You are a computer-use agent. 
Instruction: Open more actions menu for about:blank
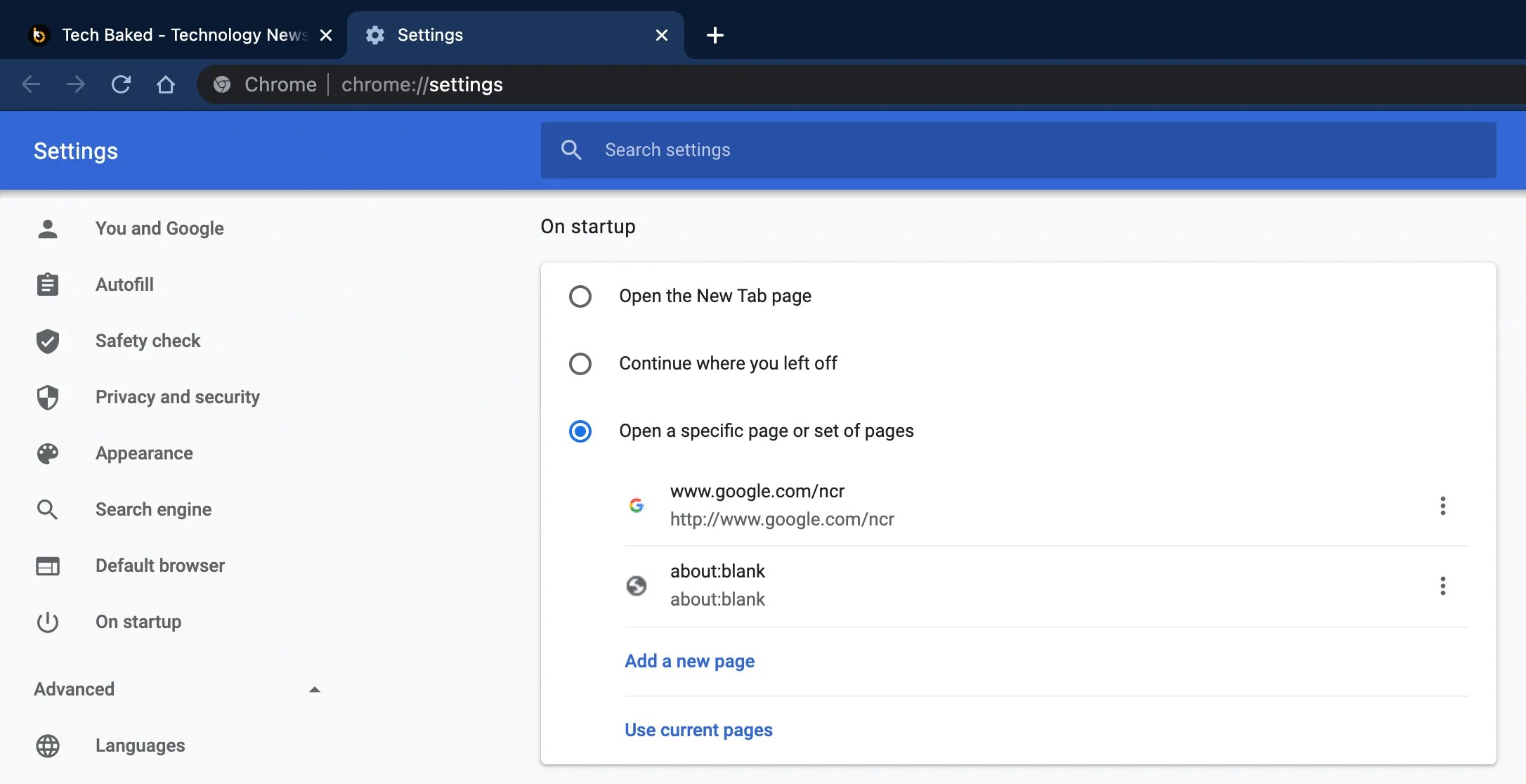click(x=1442, y=586)
